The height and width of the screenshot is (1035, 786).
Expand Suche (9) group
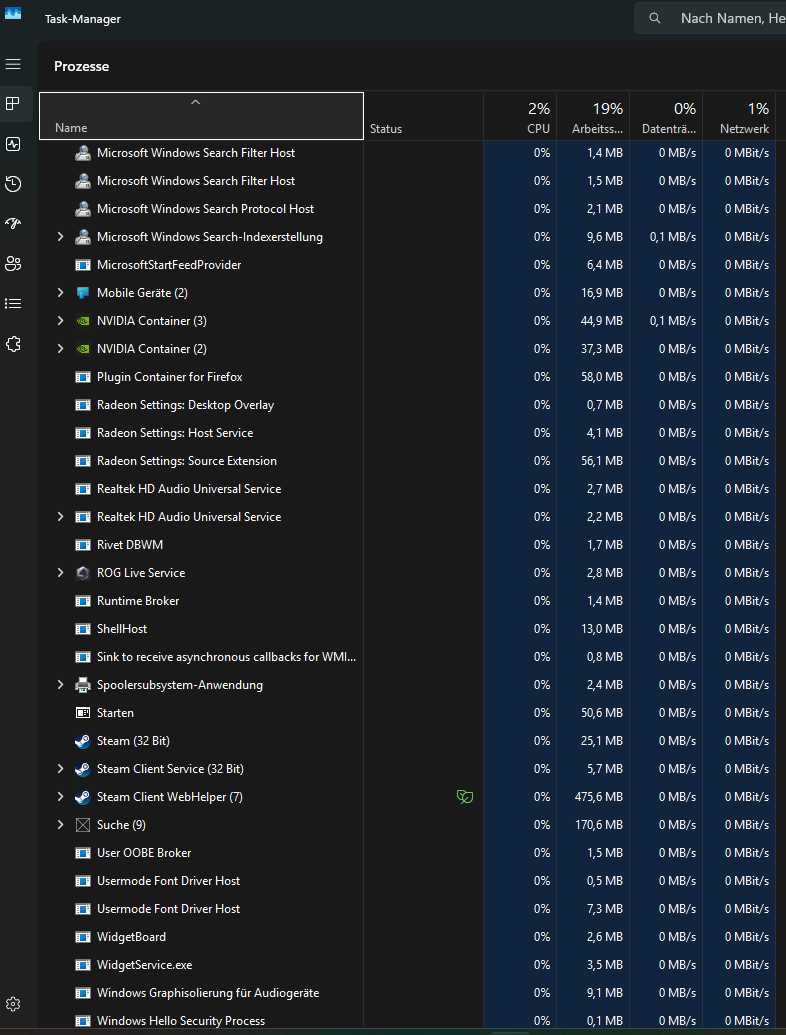click(x=60, y=824)
